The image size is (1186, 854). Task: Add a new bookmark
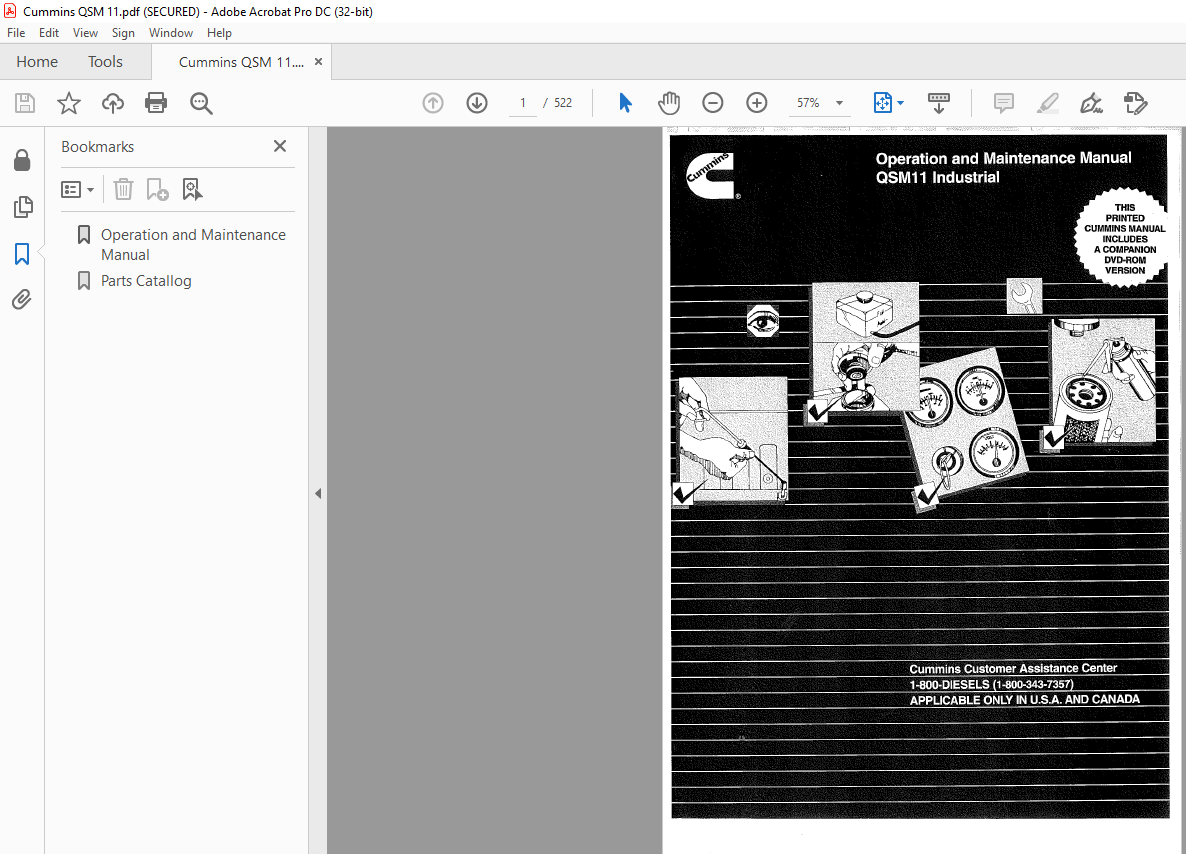[x=157, y=189]
